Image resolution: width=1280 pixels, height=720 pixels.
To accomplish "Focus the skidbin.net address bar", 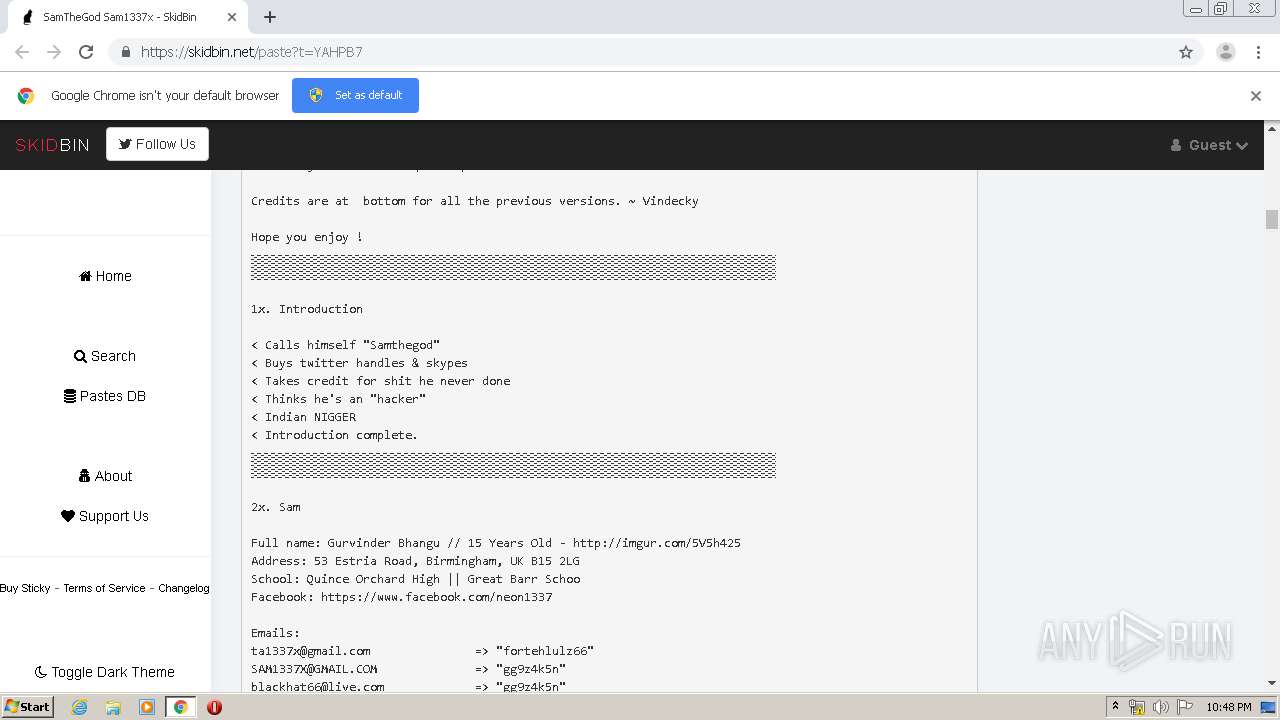I will tap(640, 52).
